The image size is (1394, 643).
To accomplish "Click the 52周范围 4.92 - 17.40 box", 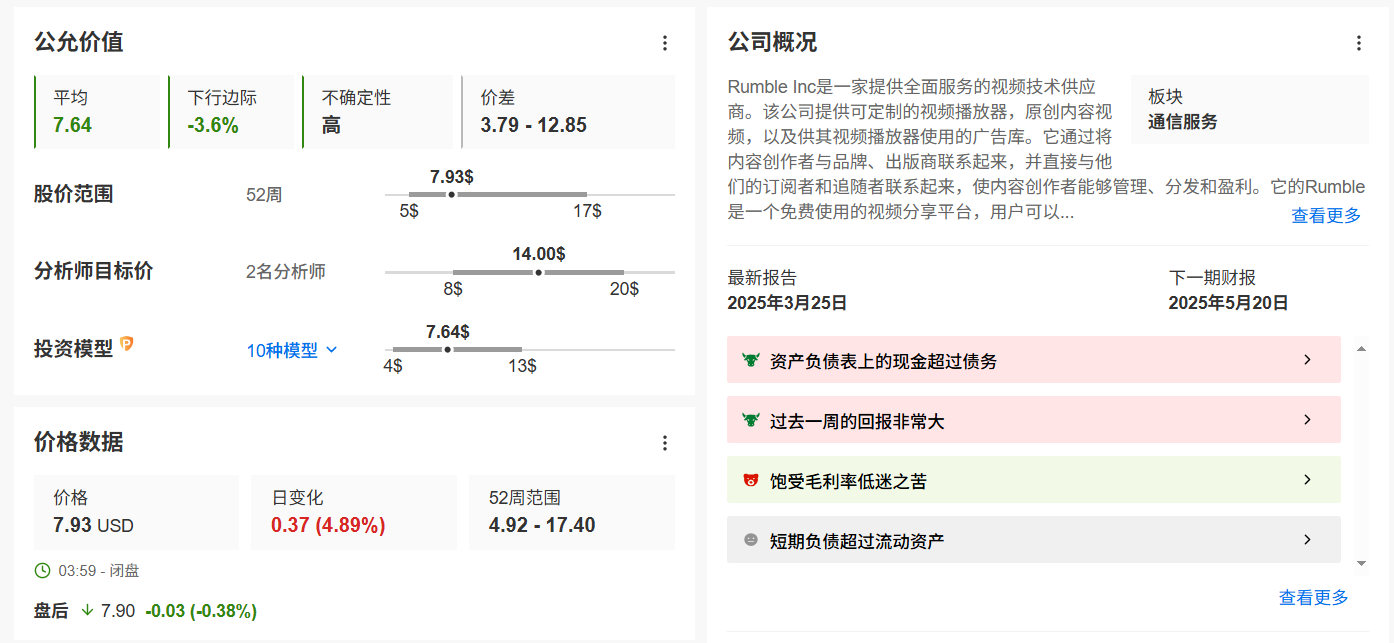I will 572,512.
